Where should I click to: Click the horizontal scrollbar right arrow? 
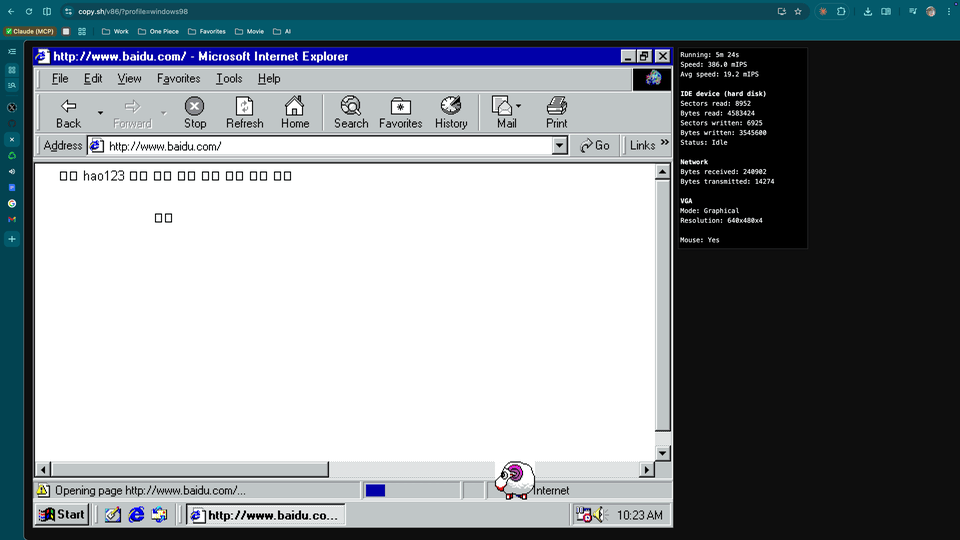[647, 469]
